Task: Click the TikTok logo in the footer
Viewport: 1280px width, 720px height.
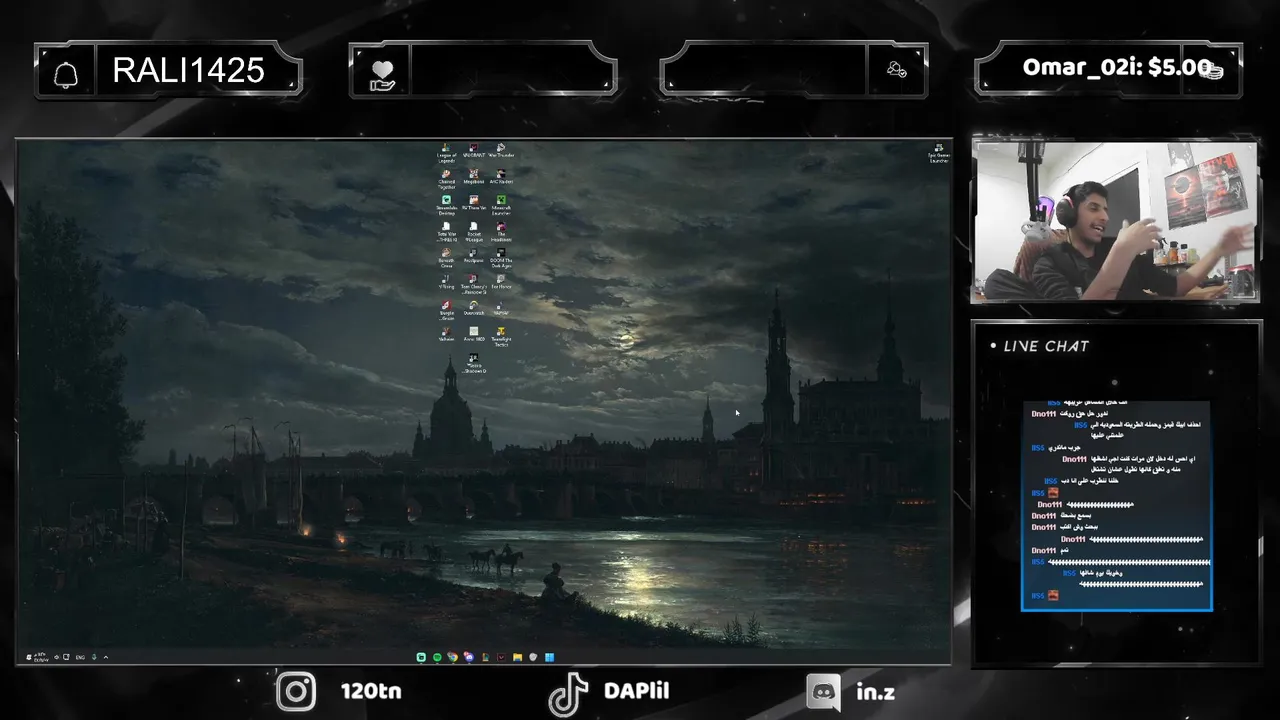Action: [569, 693]
